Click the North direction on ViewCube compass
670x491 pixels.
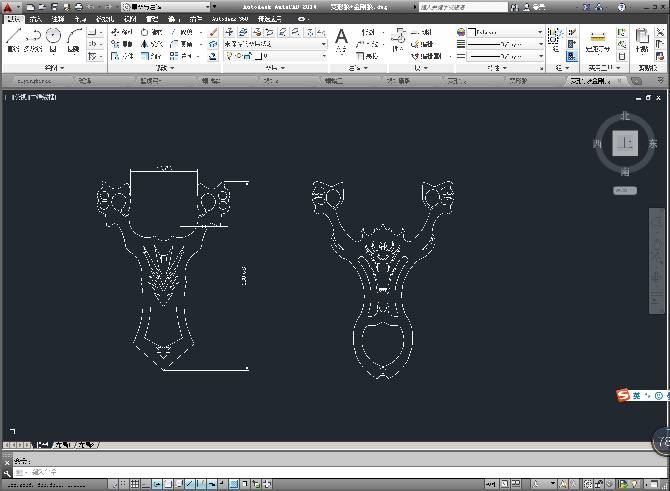(625, 116)
